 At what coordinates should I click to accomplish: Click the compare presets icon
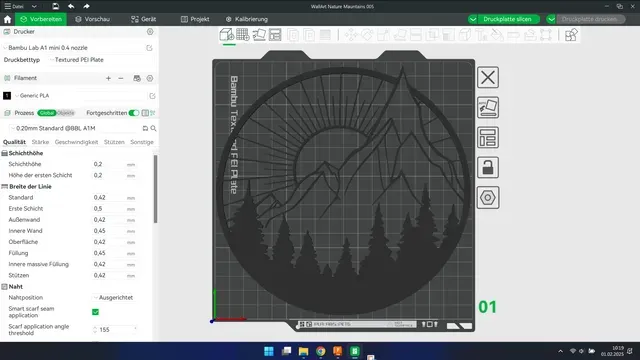click(x=145, y=113)
